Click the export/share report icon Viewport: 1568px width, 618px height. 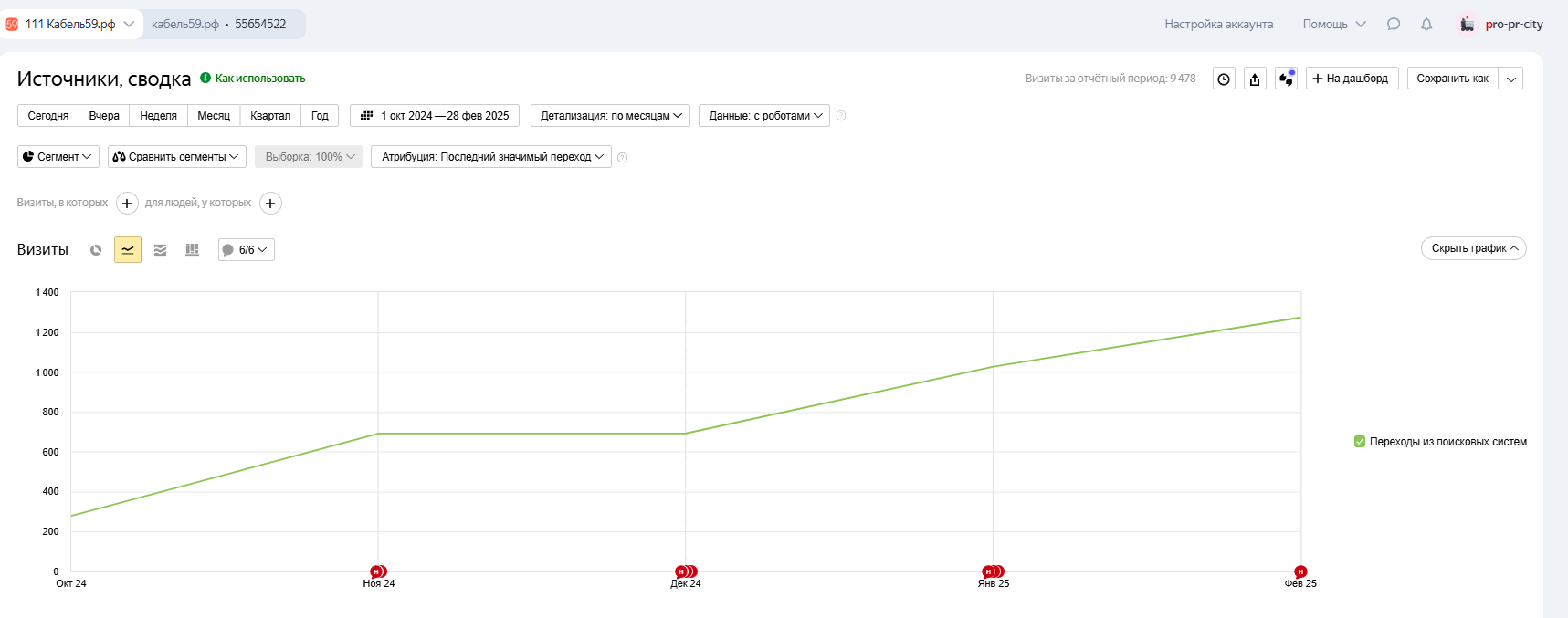point(1255,79)
